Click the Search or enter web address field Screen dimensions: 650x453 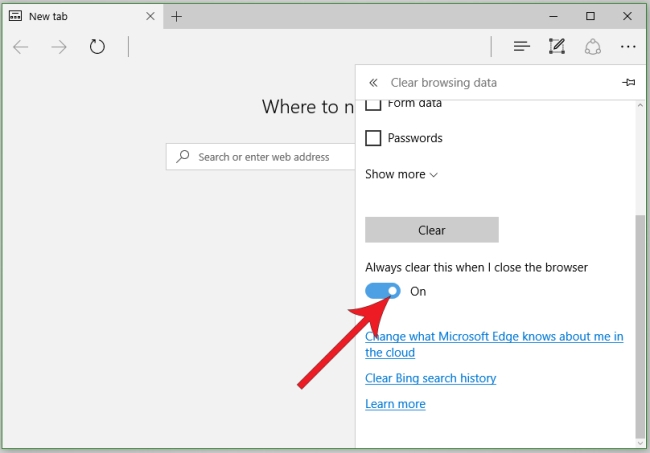pyautogui.click(x=261, y=157)
